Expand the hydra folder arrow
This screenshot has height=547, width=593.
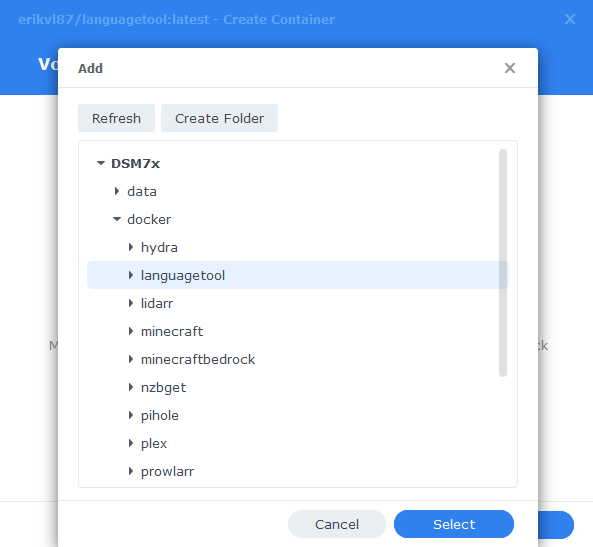pyautogui.click(x=131, y=247)
